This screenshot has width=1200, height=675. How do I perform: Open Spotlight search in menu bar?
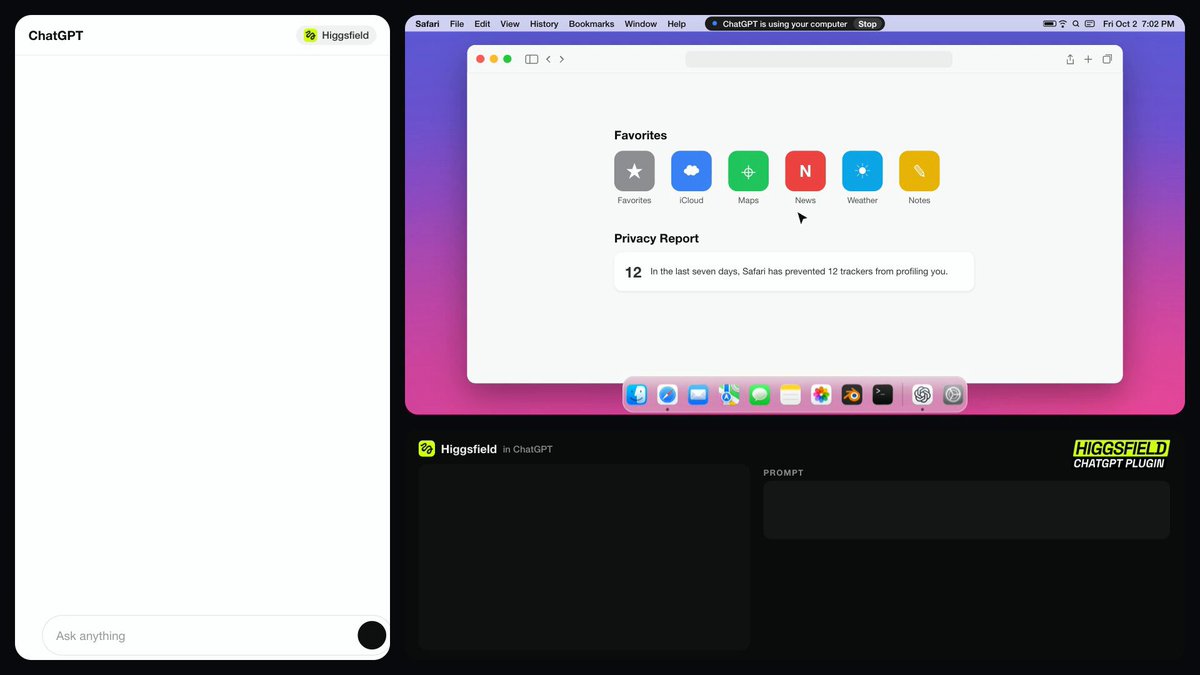1076,24
